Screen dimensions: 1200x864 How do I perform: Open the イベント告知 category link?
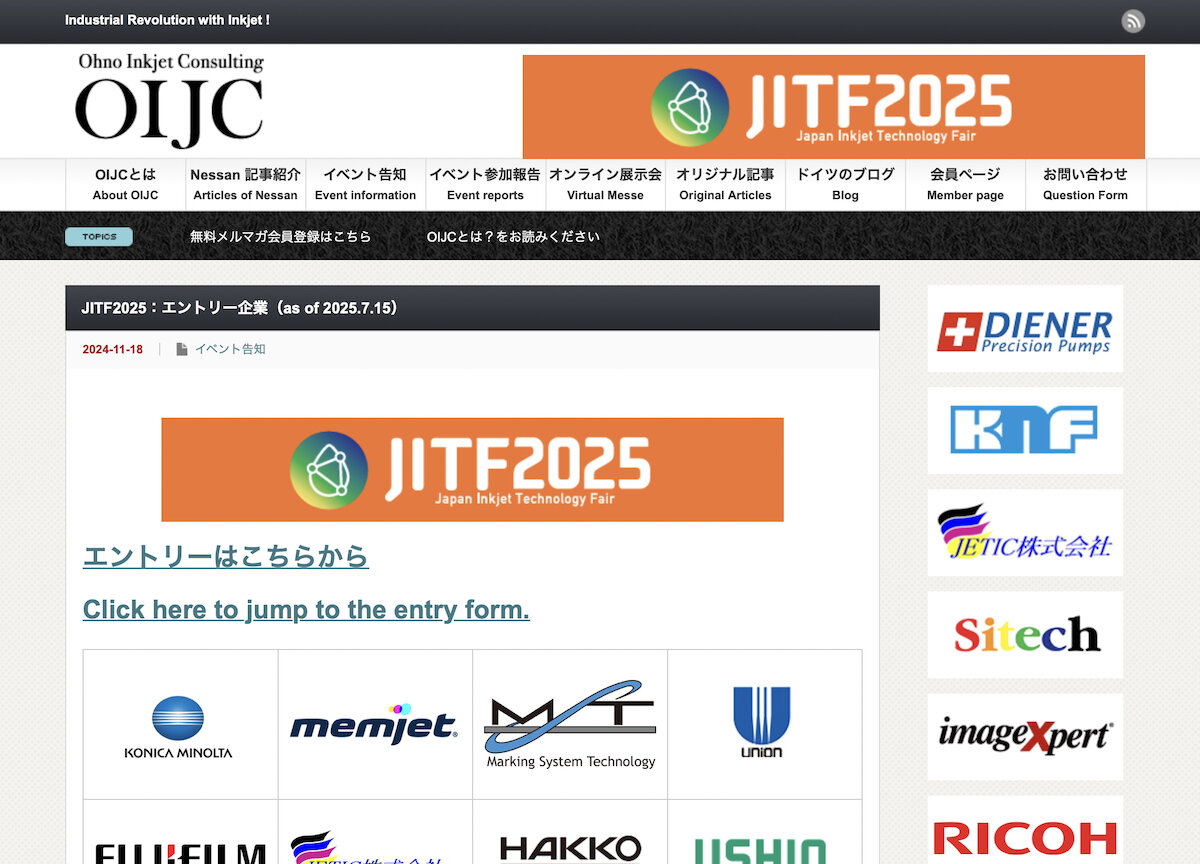(230, 349)
